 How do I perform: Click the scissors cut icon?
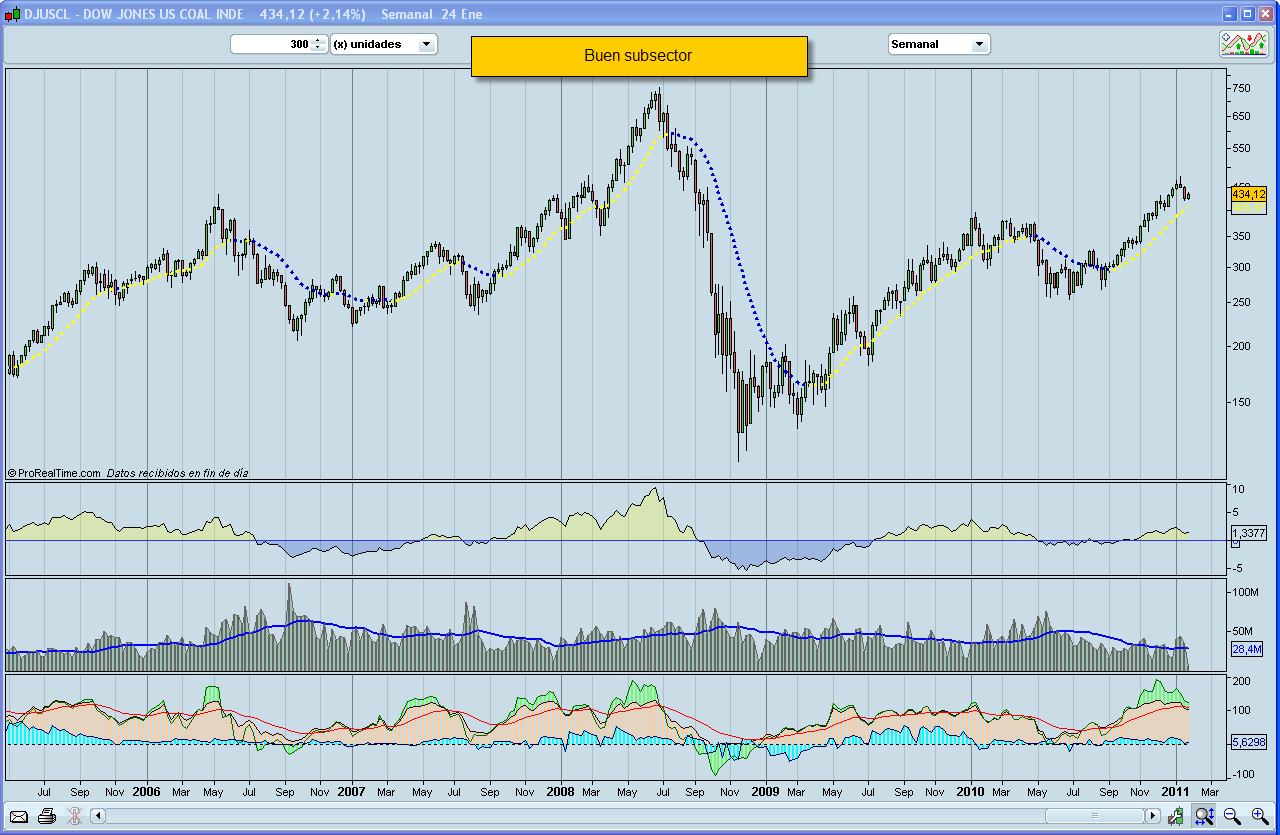(x=73, y=816)
